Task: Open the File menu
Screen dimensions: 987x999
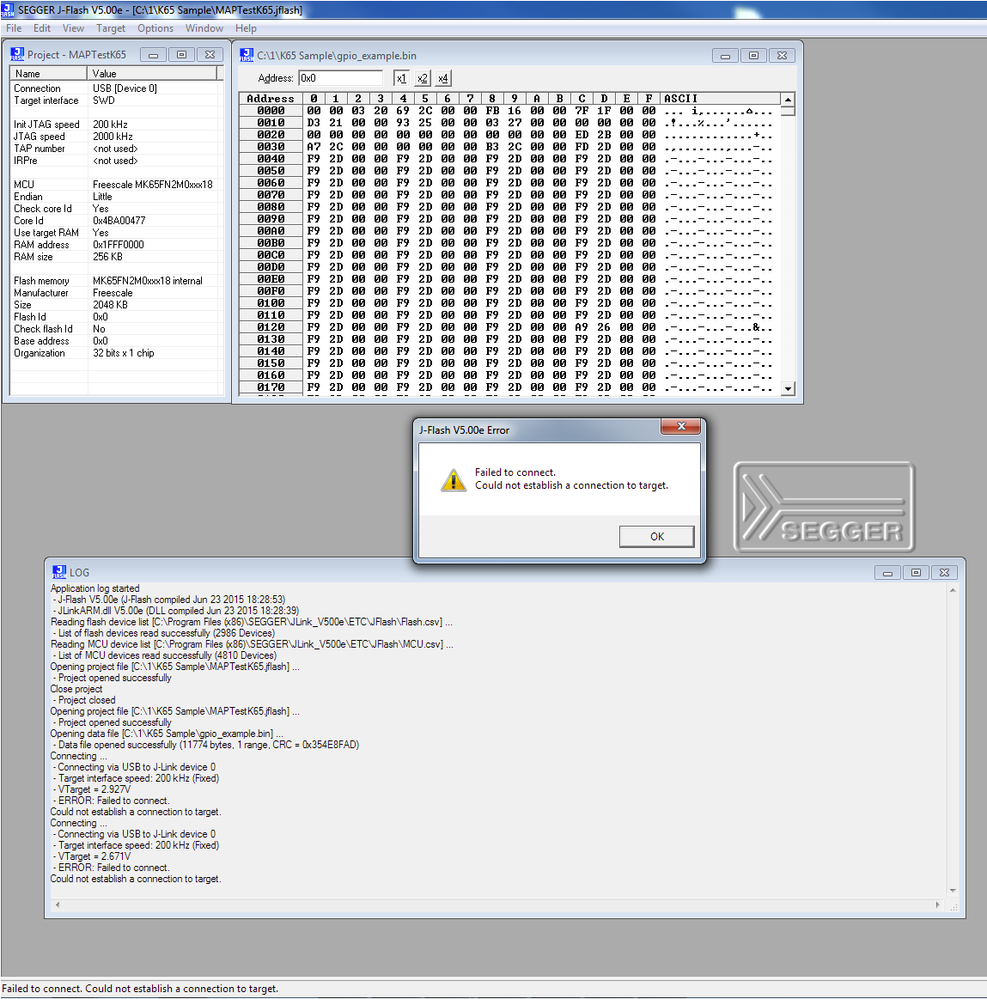Action: (x=14, y=28)
